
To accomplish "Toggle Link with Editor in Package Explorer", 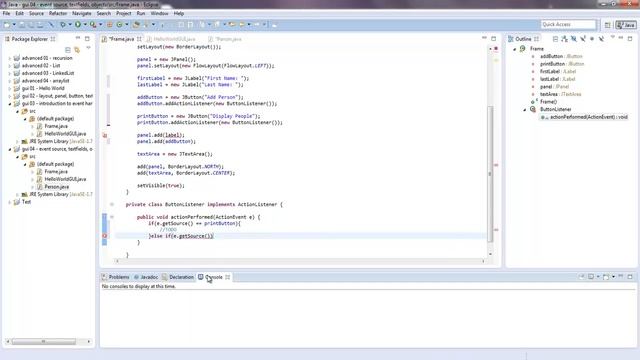I will (x=77, y=50).
